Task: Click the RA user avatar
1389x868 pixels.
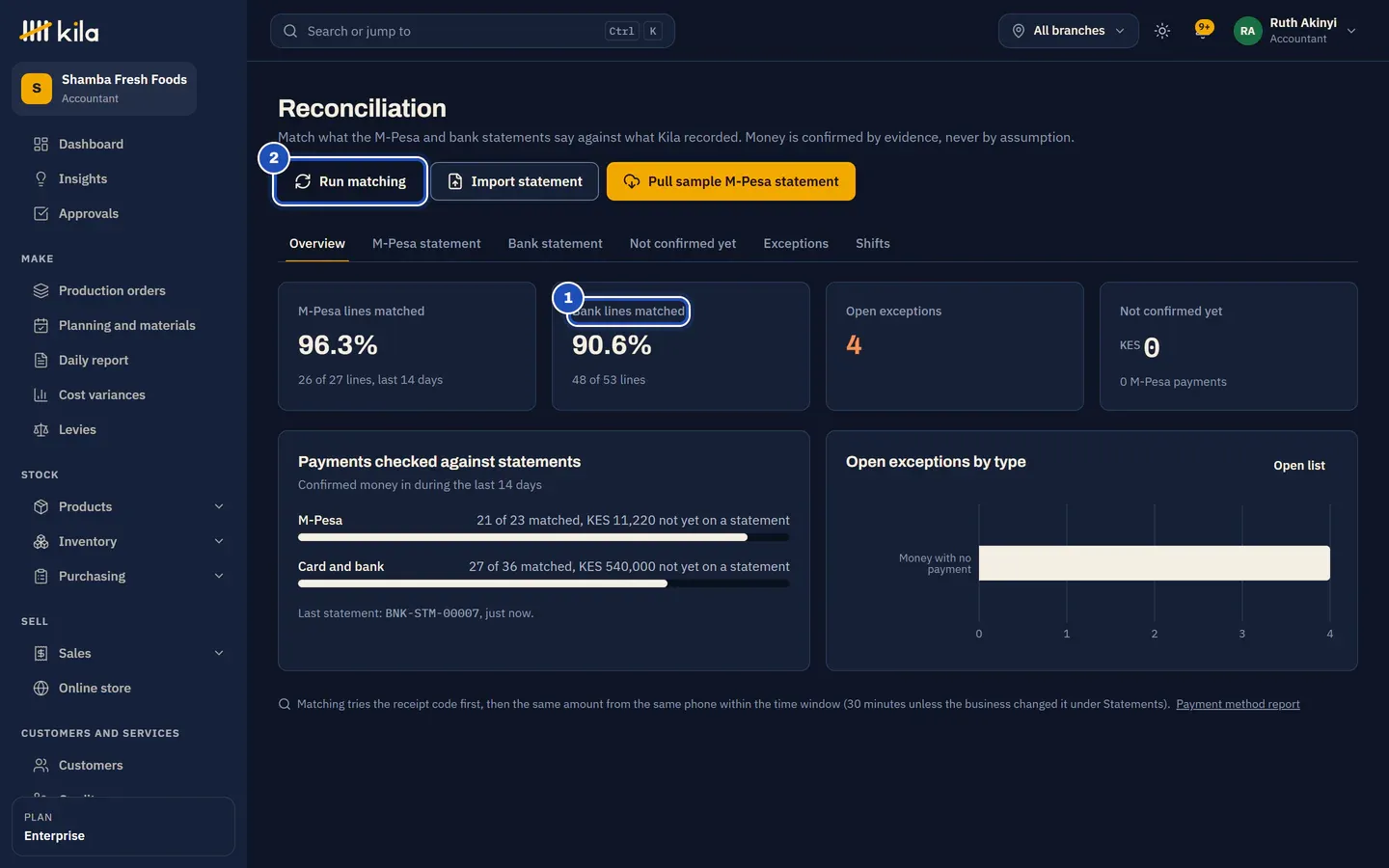Action: pyautogui.click(x=1247, y=31)
